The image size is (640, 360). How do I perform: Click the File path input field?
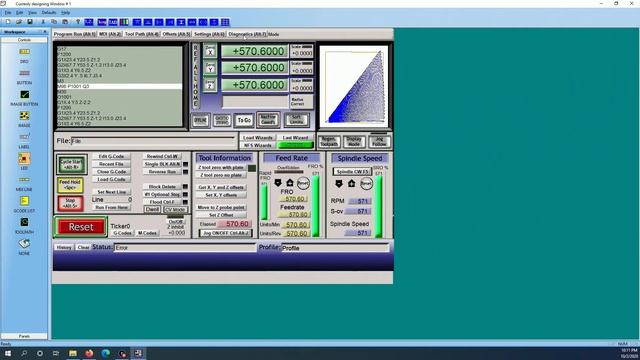[x=153, y=141]
